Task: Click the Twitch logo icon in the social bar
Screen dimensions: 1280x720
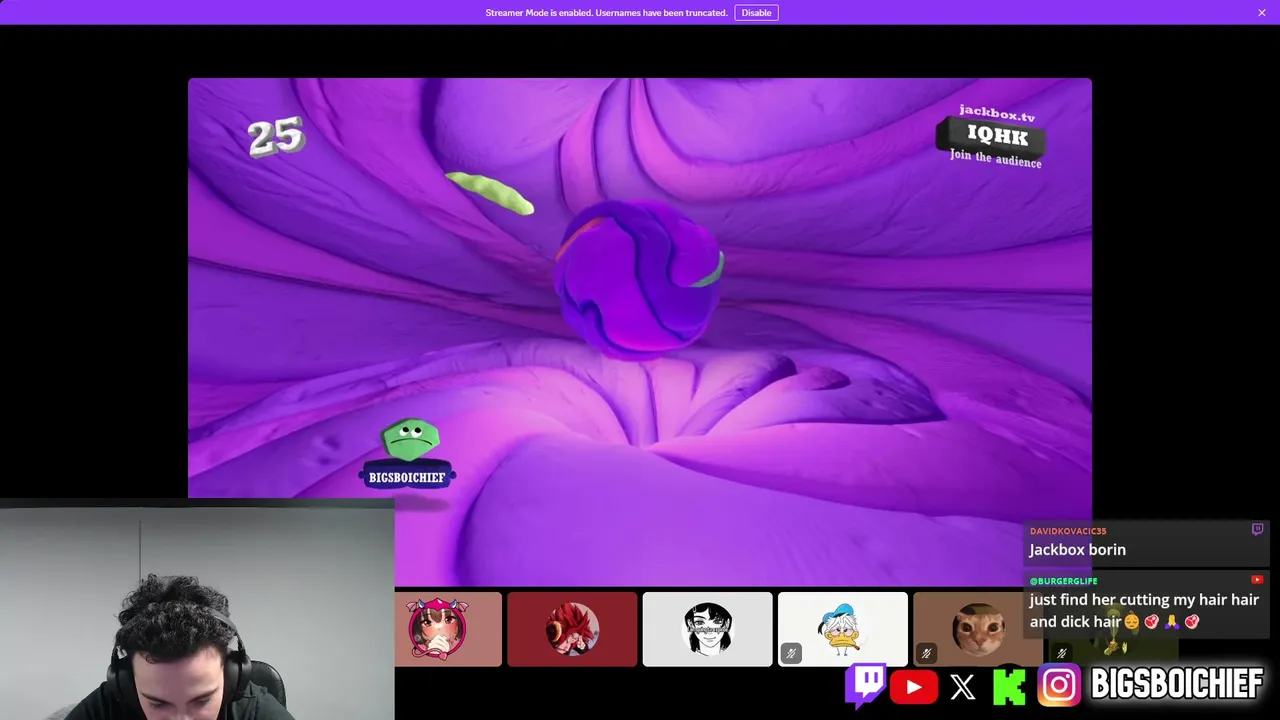Action: coord(866,686)
